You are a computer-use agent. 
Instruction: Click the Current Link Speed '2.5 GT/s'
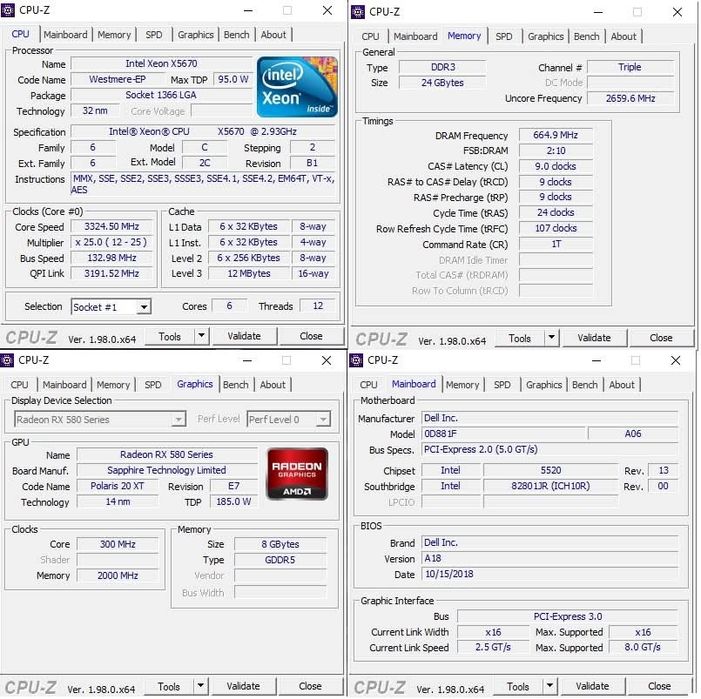tap(493, 647)
